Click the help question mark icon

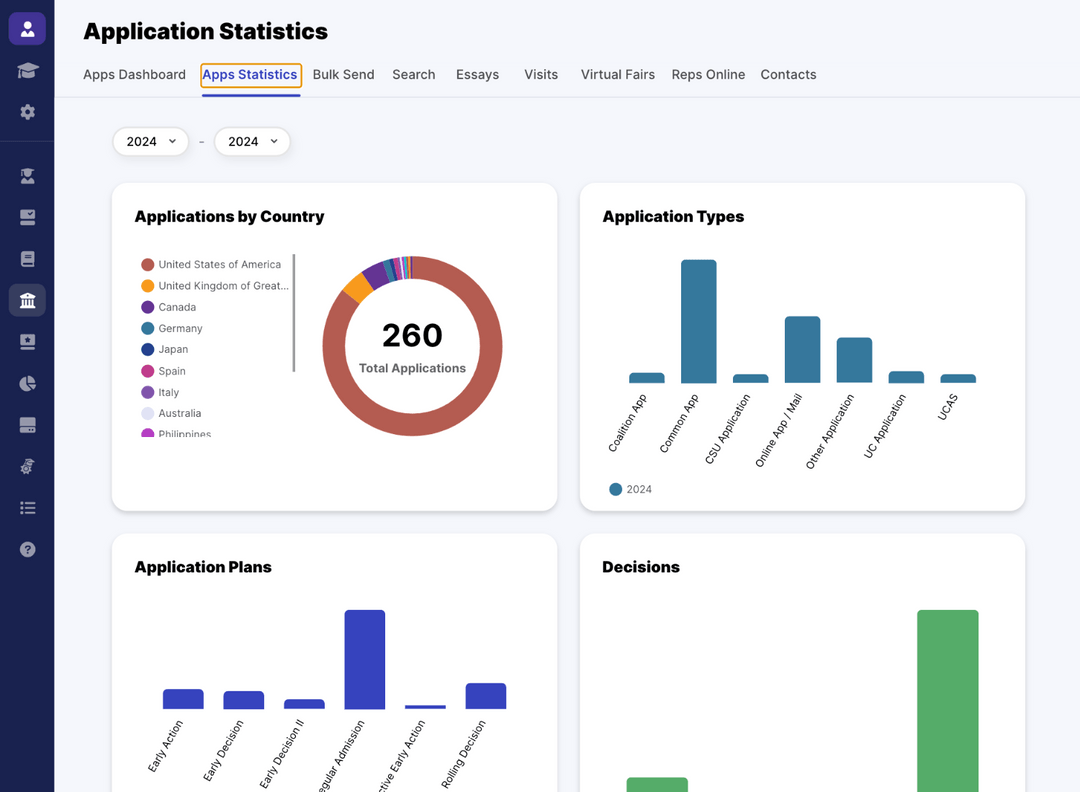click(27, 549)
